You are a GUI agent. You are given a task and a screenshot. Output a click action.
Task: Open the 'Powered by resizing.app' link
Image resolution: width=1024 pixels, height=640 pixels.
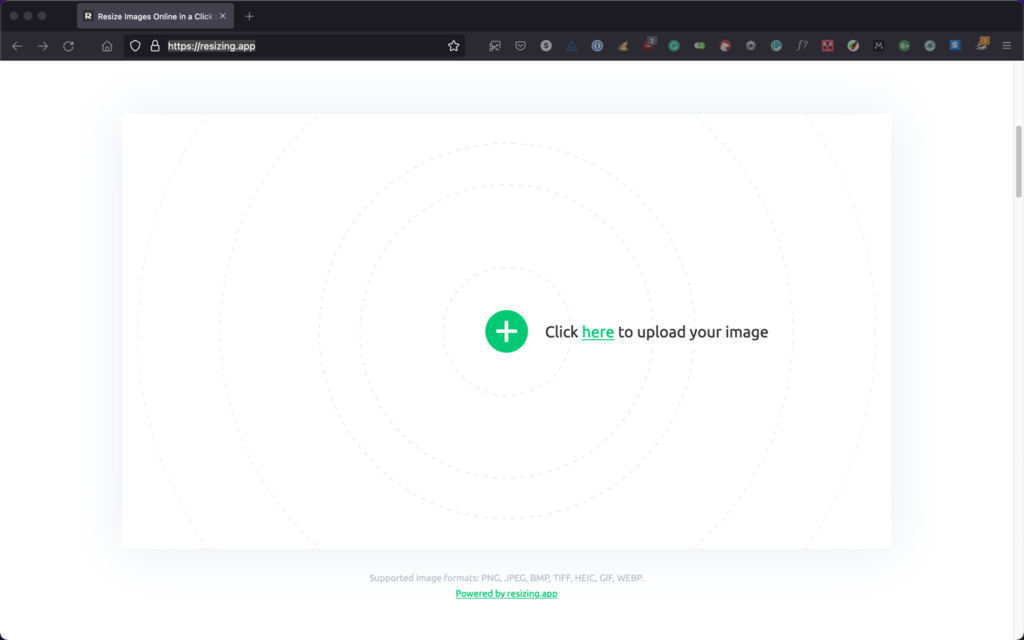pos(506,593)
